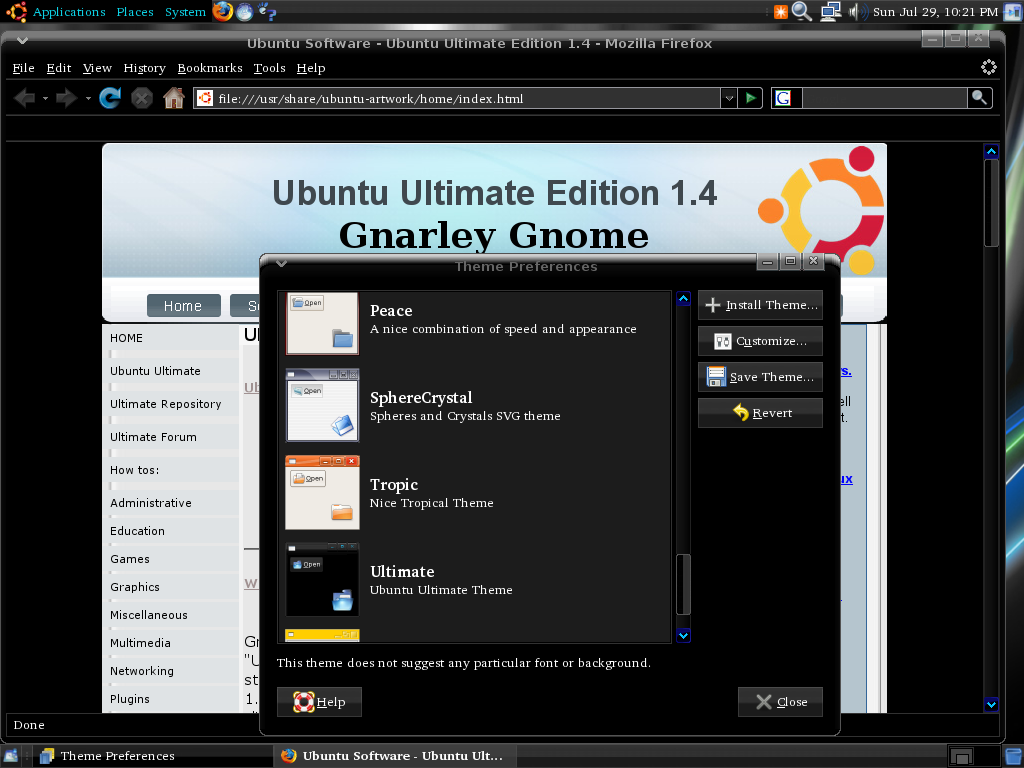
Task: Open the Graphics sidebar link
Action: [x=135, y=587]
